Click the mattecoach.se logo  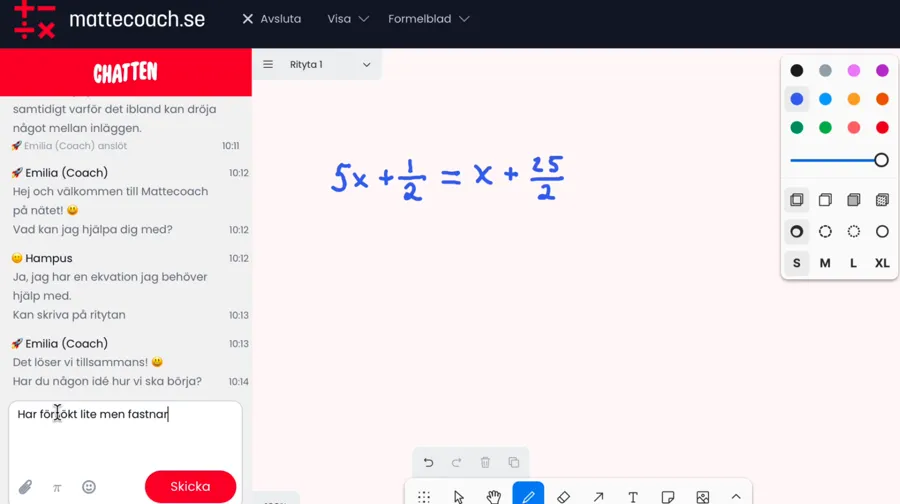[x=109, y=21]
